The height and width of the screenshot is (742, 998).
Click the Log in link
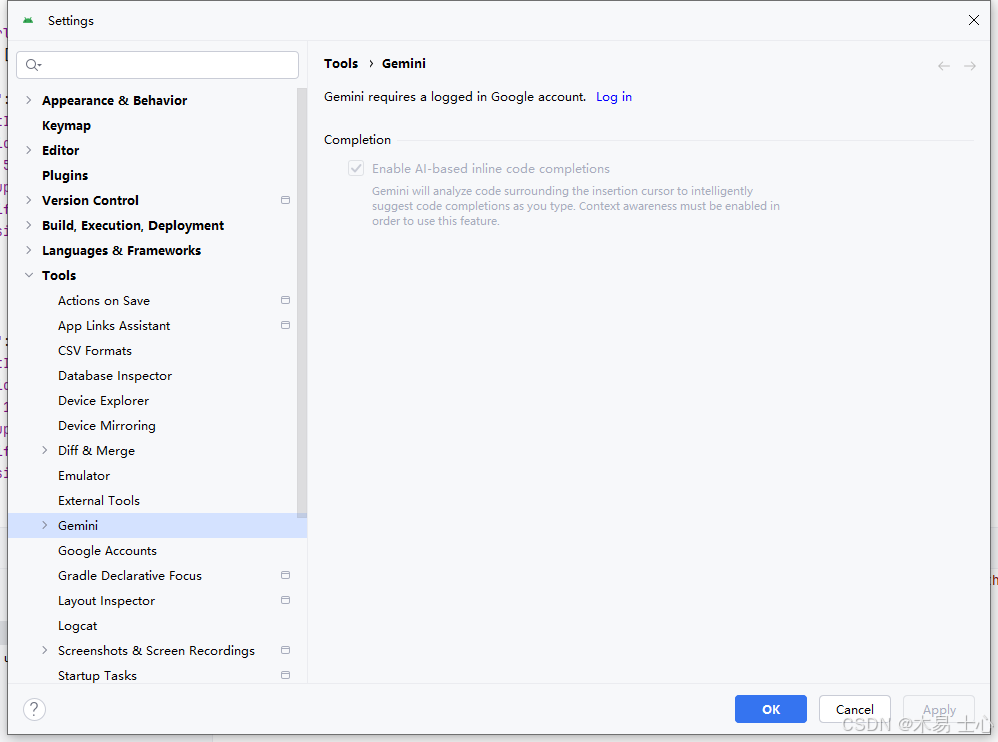[x=614, y=97]
